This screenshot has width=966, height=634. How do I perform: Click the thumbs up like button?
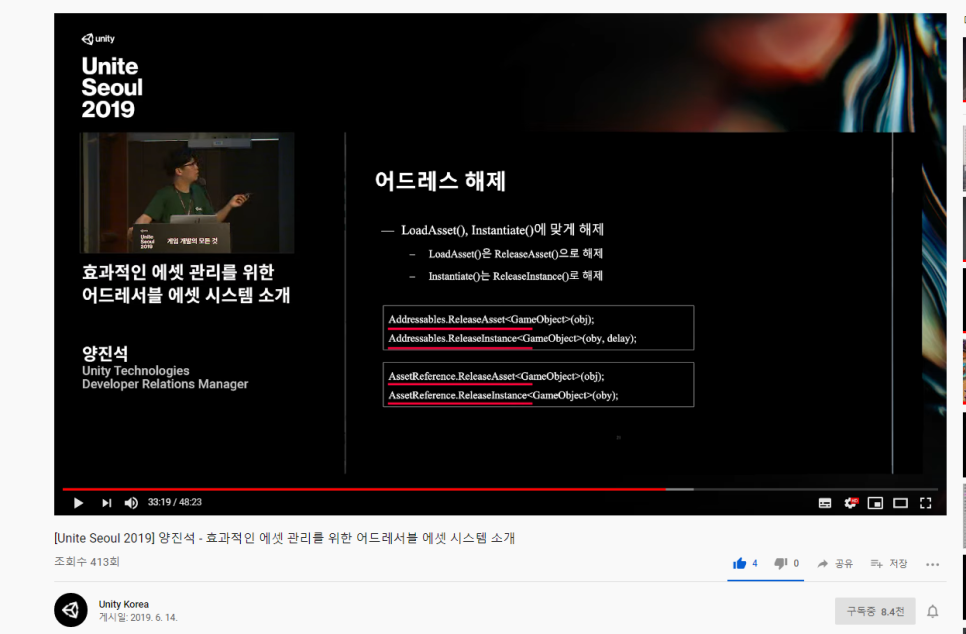[x=740, y=564]
